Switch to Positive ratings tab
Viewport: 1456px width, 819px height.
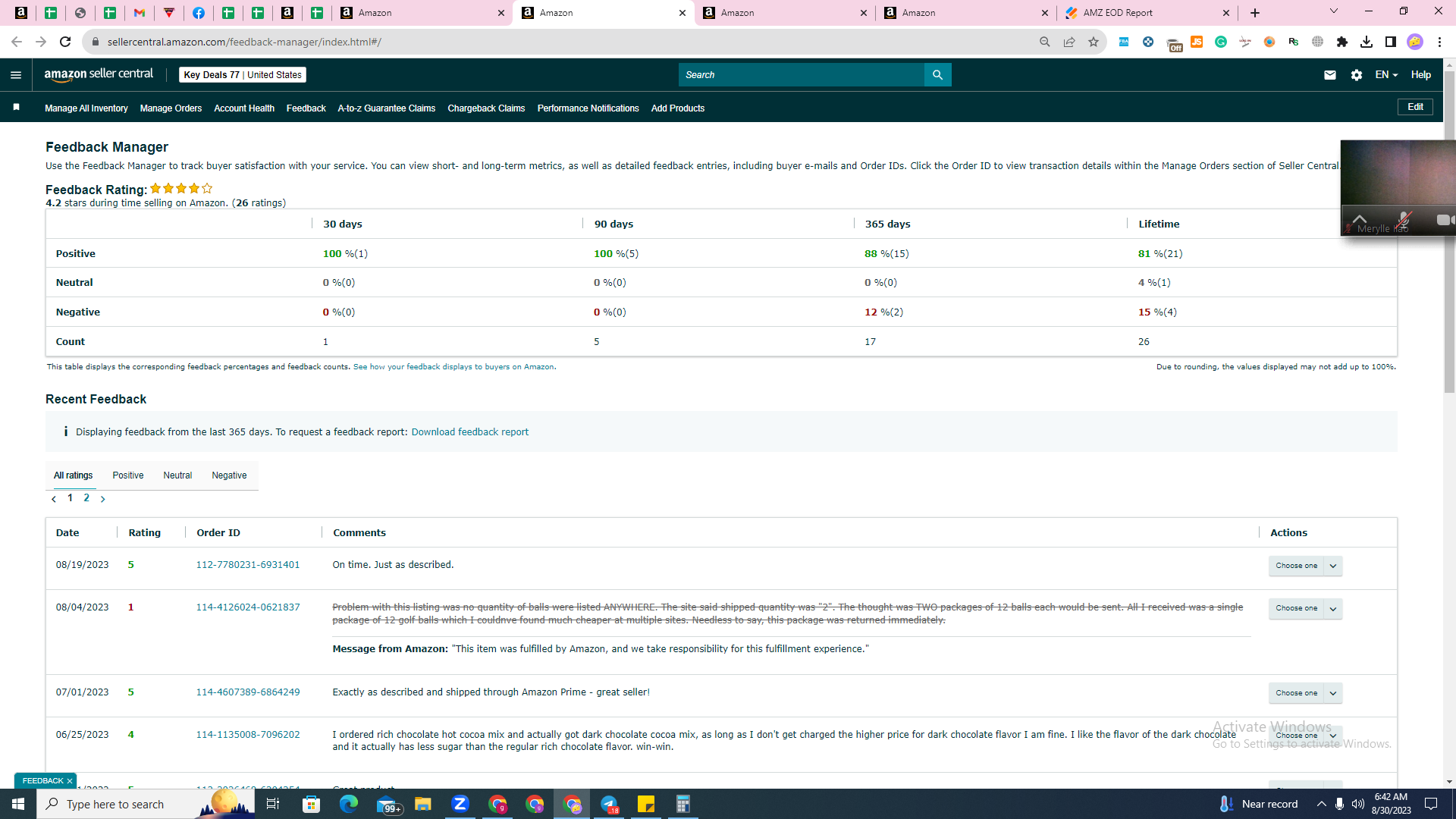[x=128, y=475]
